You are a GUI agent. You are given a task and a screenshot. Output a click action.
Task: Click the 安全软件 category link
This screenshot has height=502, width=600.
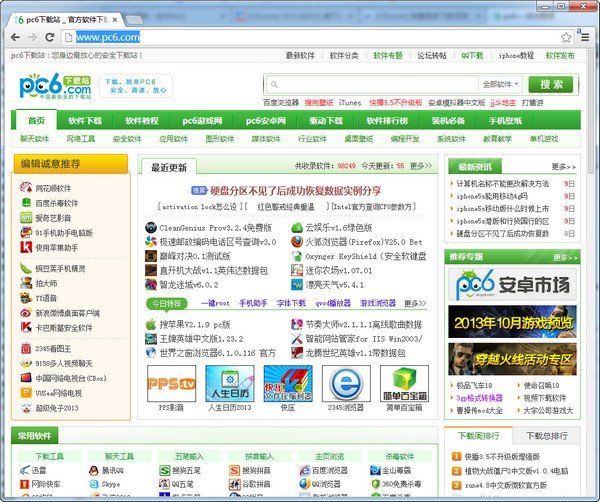[127, 139]
